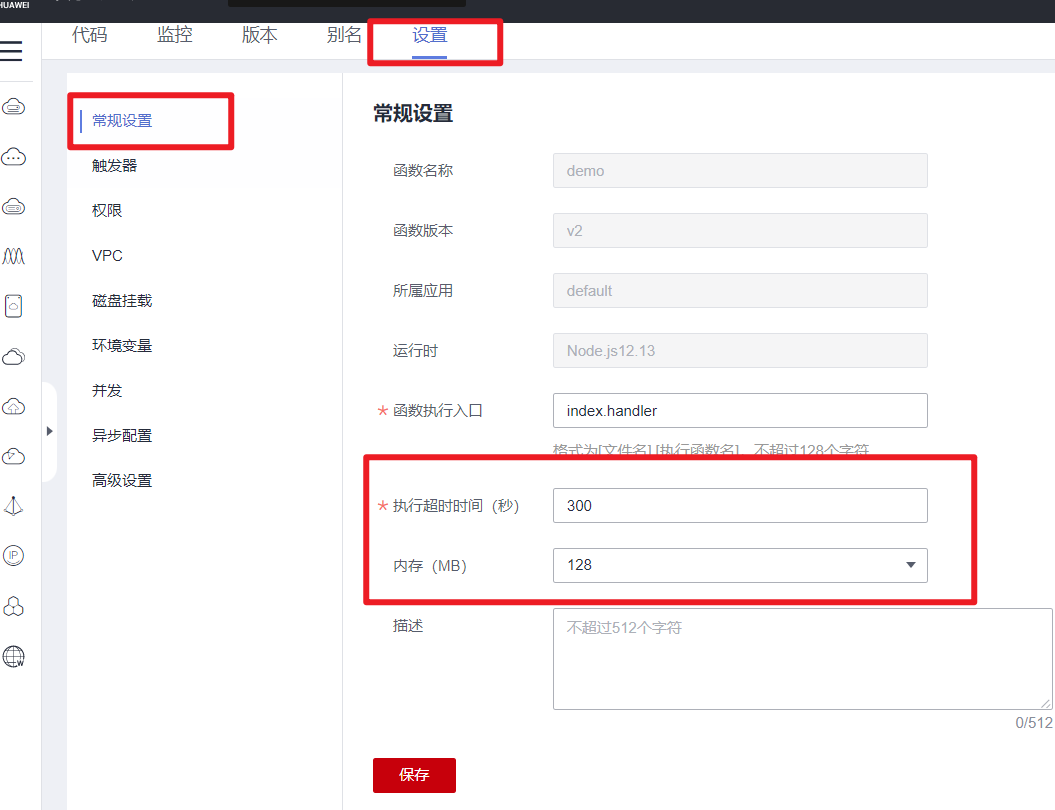
Task: Open 高级设置 in the settings menu
Action: (122, 481)
